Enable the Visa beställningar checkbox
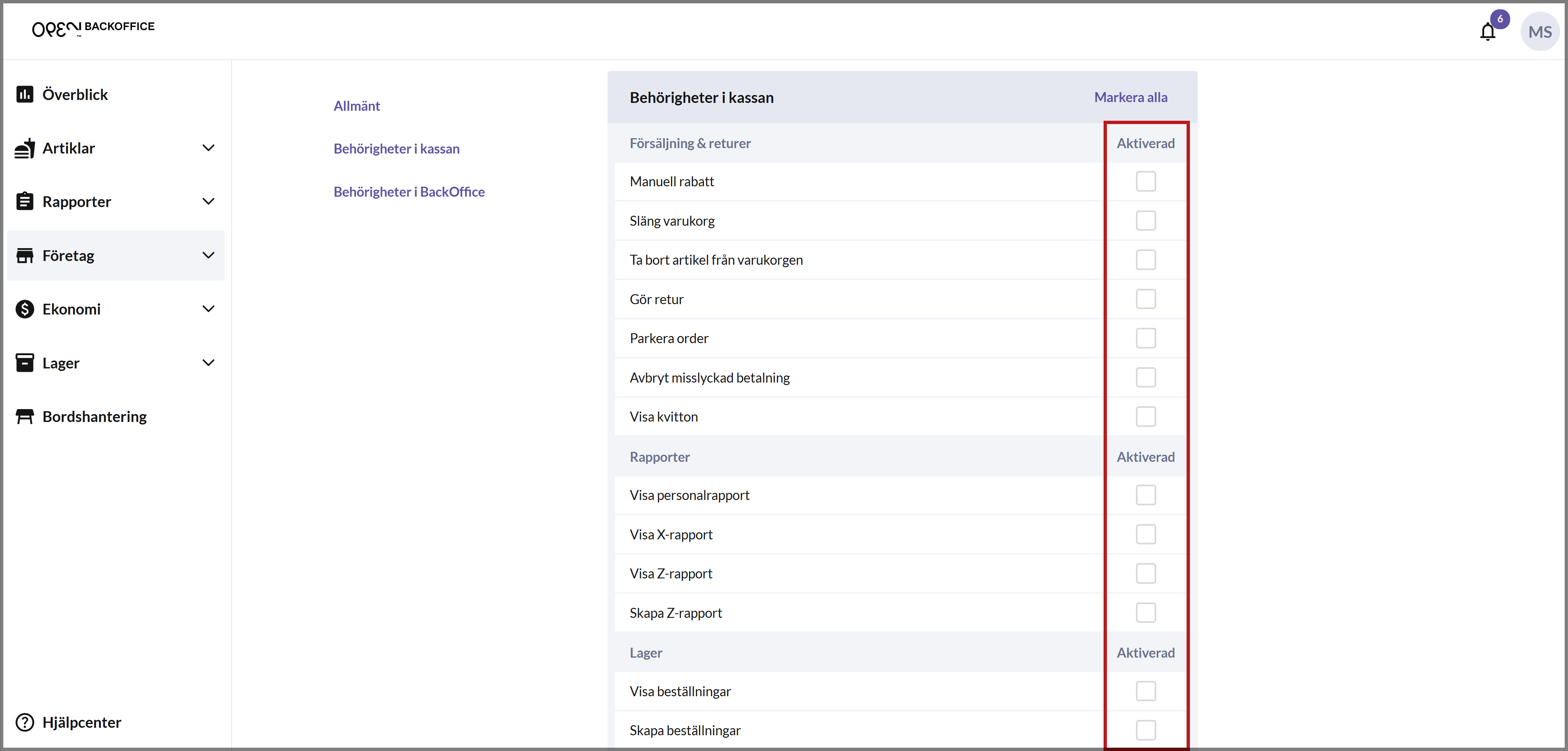 pyautogui.click(x=1145, y=691)
